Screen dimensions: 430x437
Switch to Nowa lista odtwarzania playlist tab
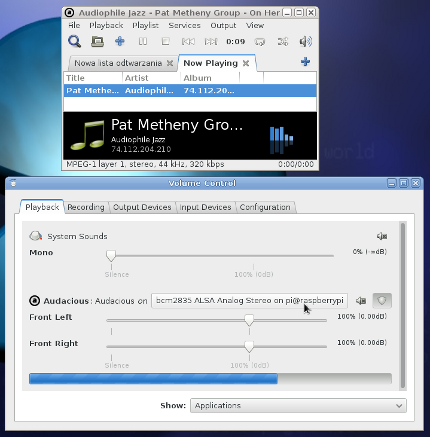pos(118,63)
